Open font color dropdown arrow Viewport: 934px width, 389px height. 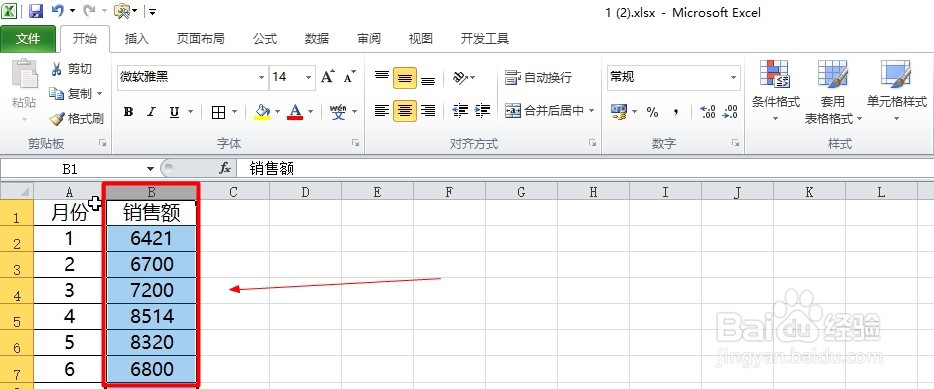[310, 112]
